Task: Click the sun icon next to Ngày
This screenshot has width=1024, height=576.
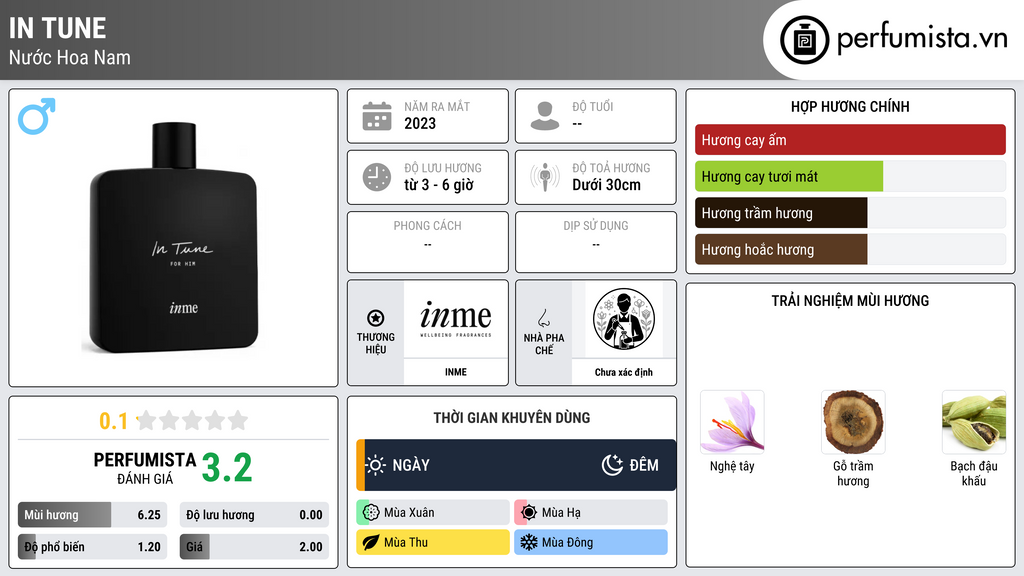Action: click(x=376, y=465)
